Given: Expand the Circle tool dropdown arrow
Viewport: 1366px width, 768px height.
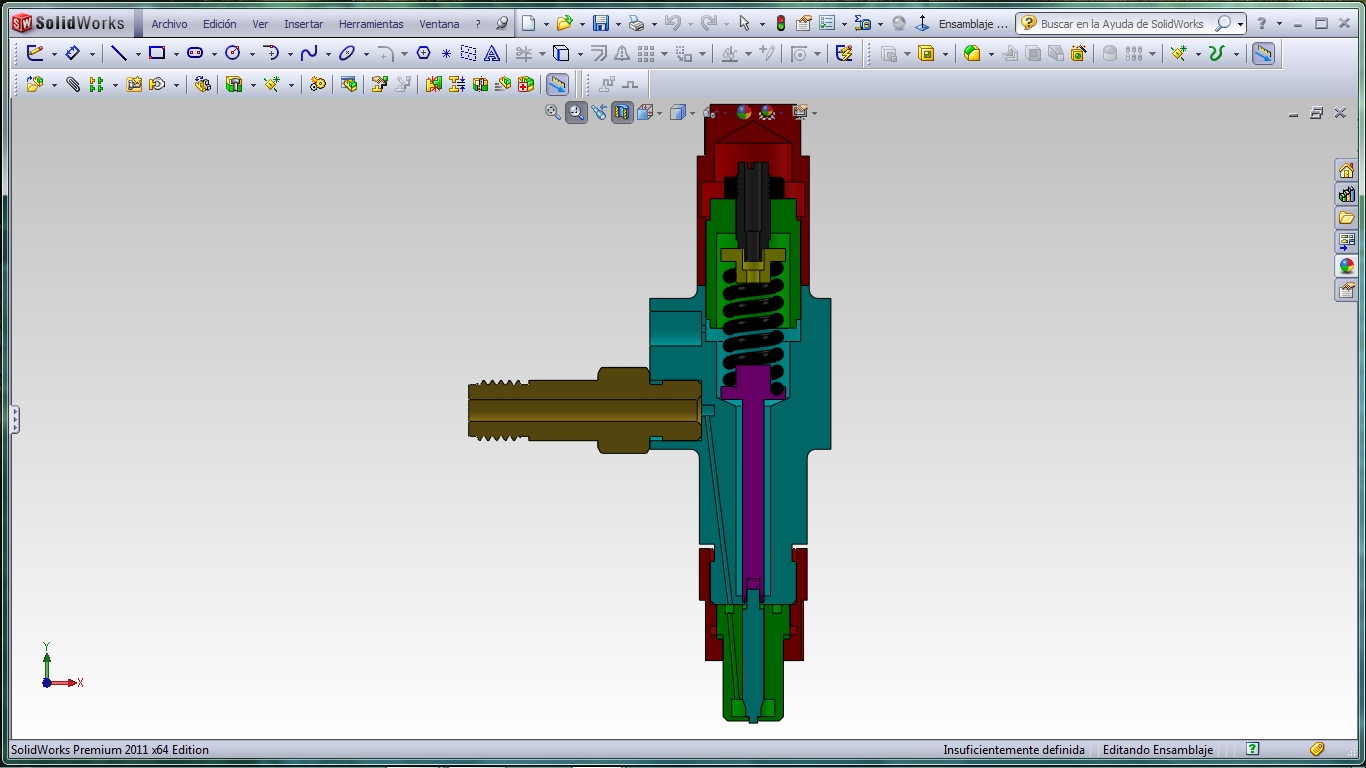Looking at the screenshot, I should (252, 55).
